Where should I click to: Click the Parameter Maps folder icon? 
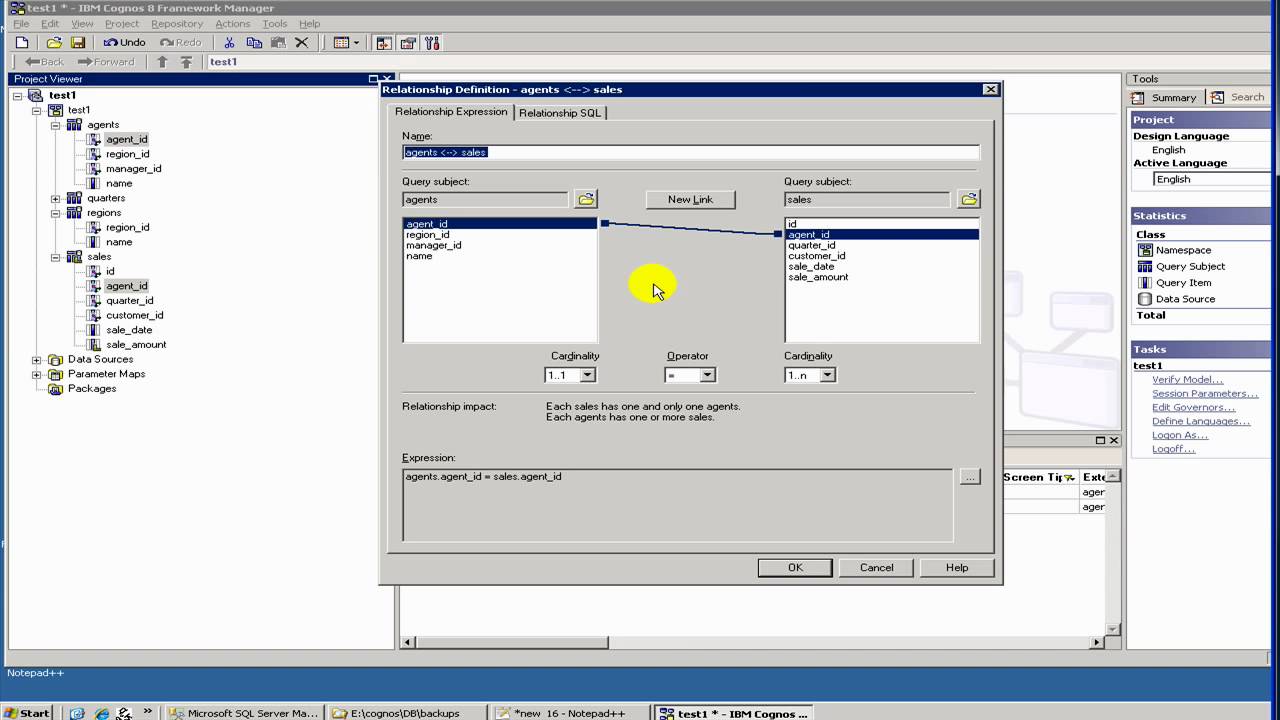[x=57, y=374]
